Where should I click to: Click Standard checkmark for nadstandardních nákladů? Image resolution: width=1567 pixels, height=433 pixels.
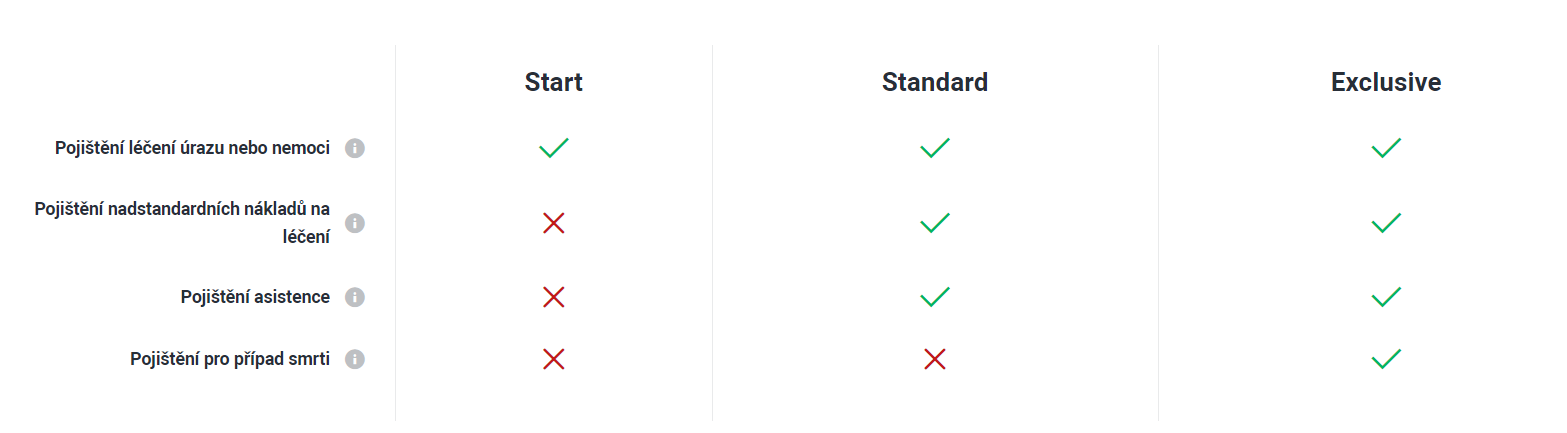click(x=935, y=223)
